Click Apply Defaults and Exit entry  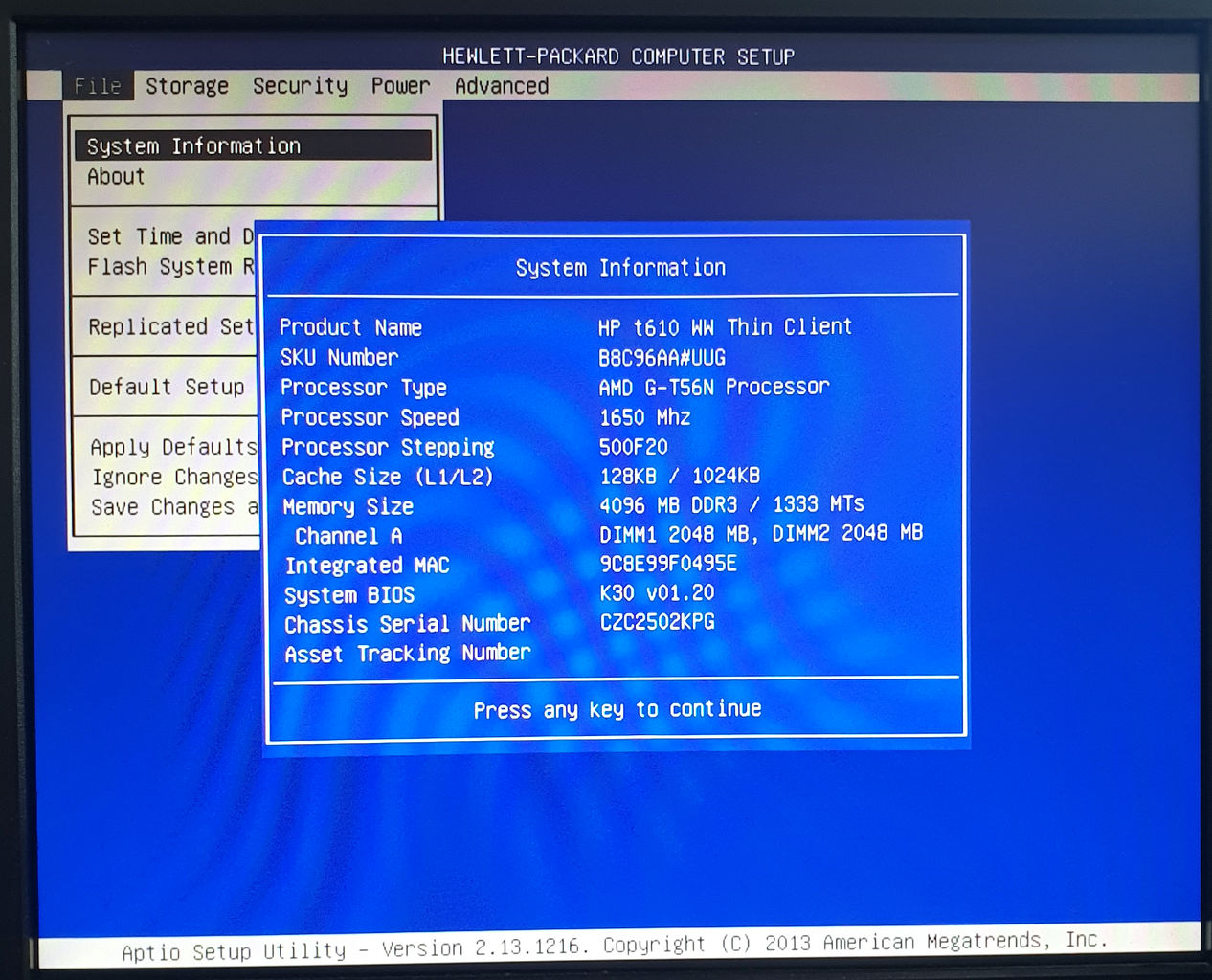point(172,447)
